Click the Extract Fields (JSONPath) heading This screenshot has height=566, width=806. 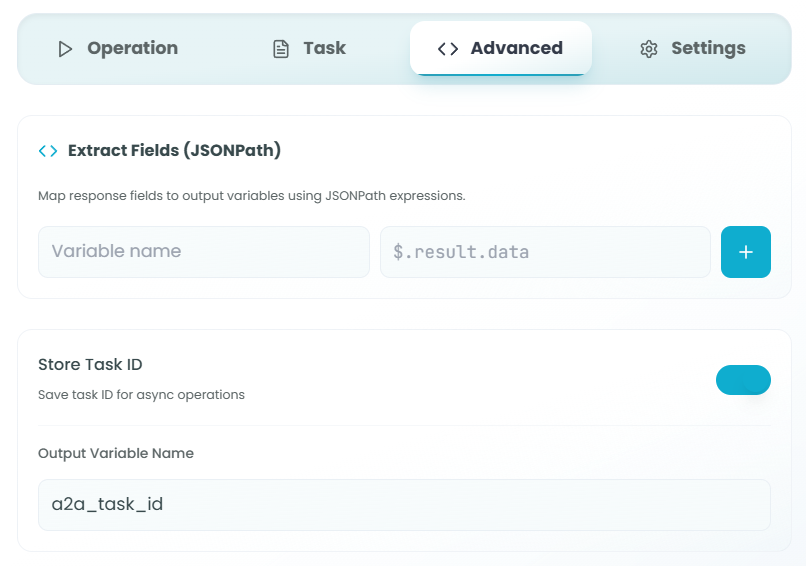[174, 151]
